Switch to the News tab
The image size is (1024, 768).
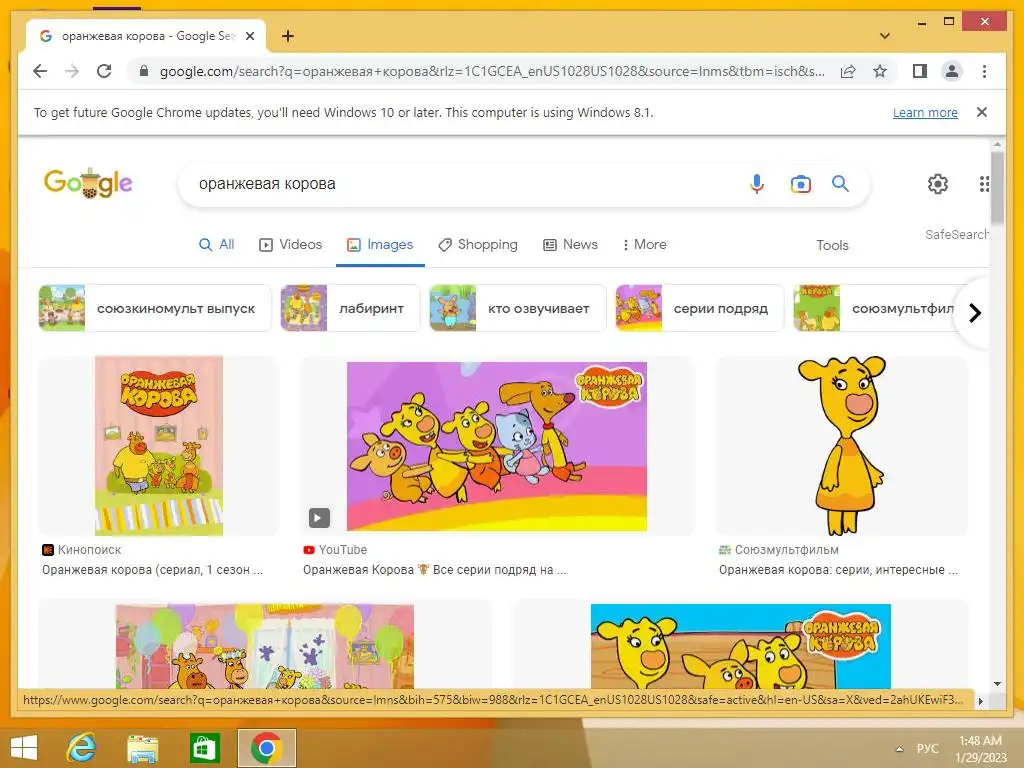tap(570, 245)
